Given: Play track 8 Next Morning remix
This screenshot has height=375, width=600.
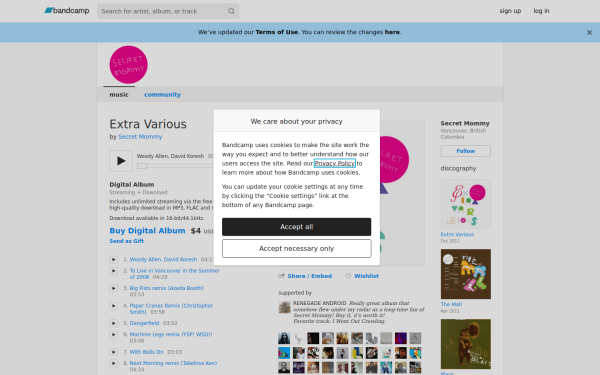Looking at the screenshot, I should click(113, 363).
